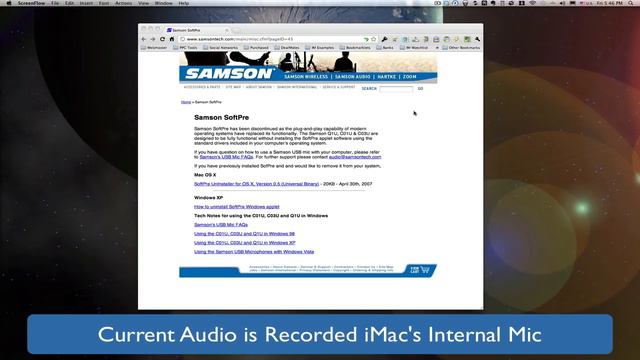This screenshot has width=640, height=360.
Task: Click the Samson logo banner
Action: pos(229,74)
